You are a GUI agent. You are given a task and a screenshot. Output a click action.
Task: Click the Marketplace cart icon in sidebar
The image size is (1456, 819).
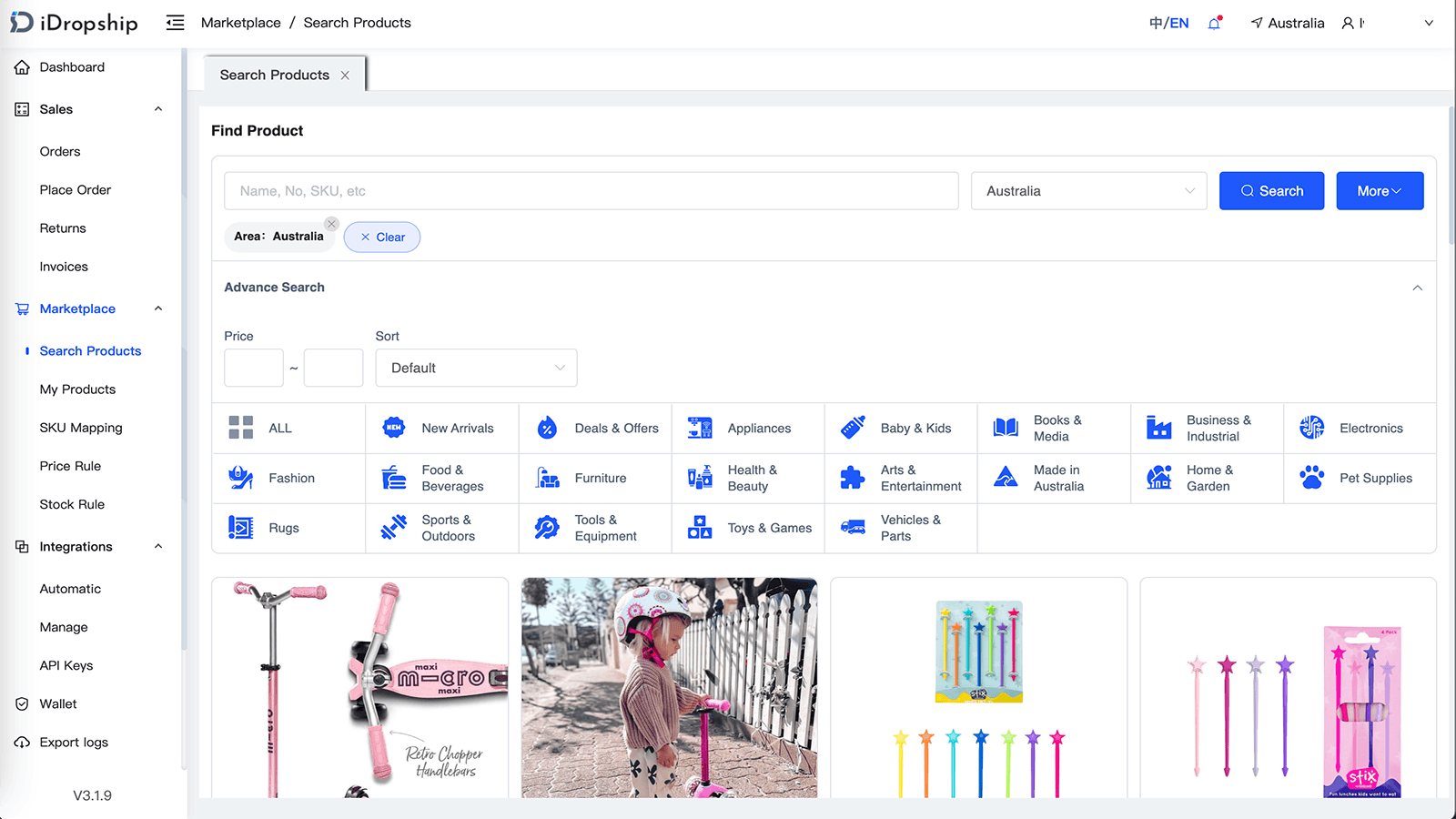click(21, 308)
